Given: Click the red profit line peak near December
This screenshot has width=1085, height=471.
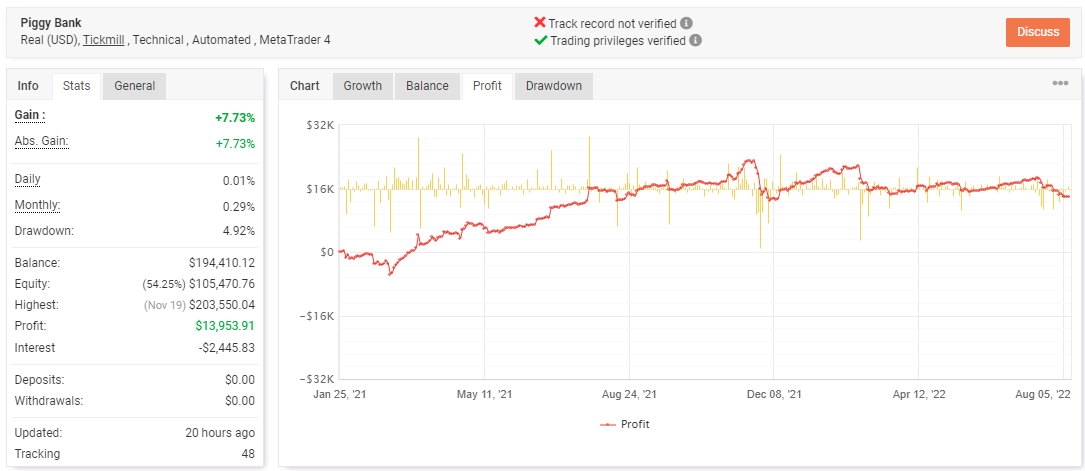Looking at the screenshot, I should click(x=750, y=160).
